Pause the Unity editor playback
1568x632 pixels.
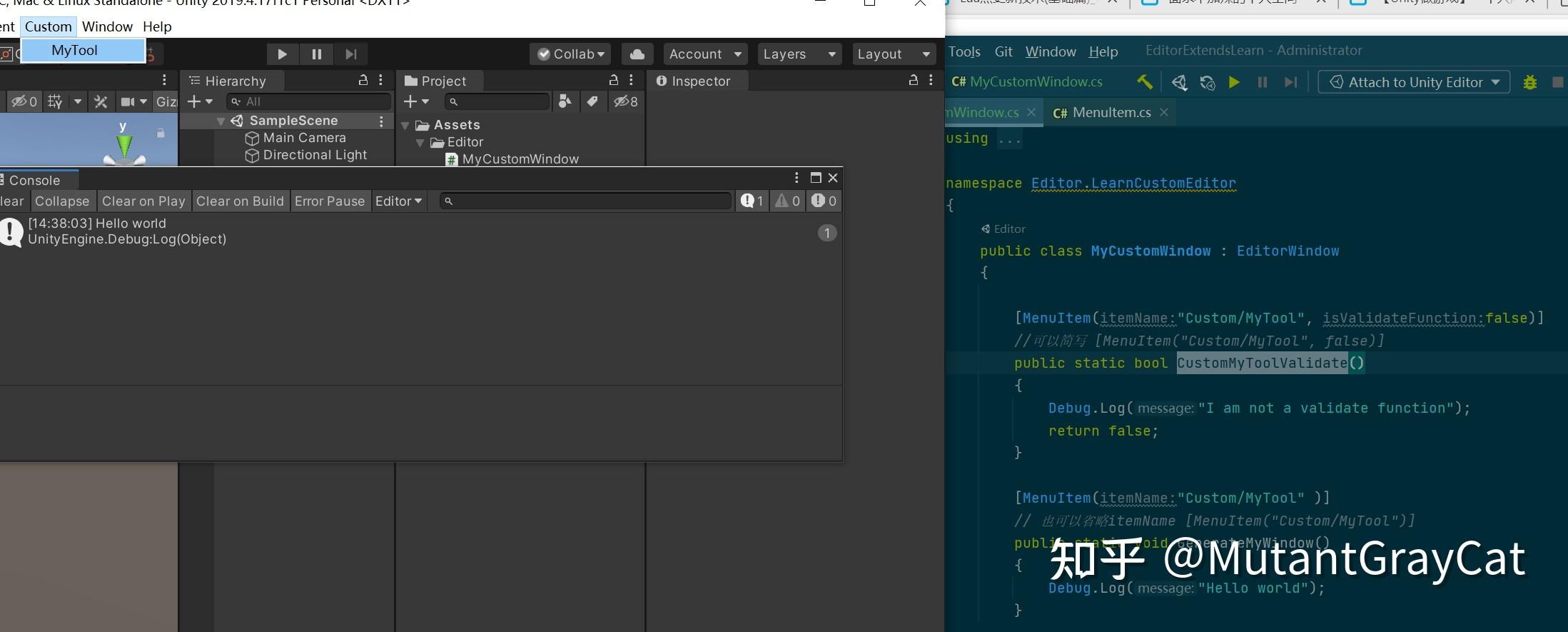tap(317, 54)
